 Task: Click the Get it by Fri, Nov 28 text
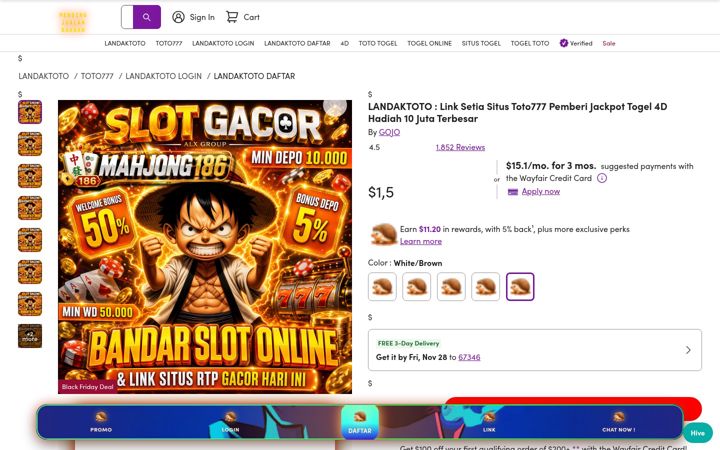[411, 357]
